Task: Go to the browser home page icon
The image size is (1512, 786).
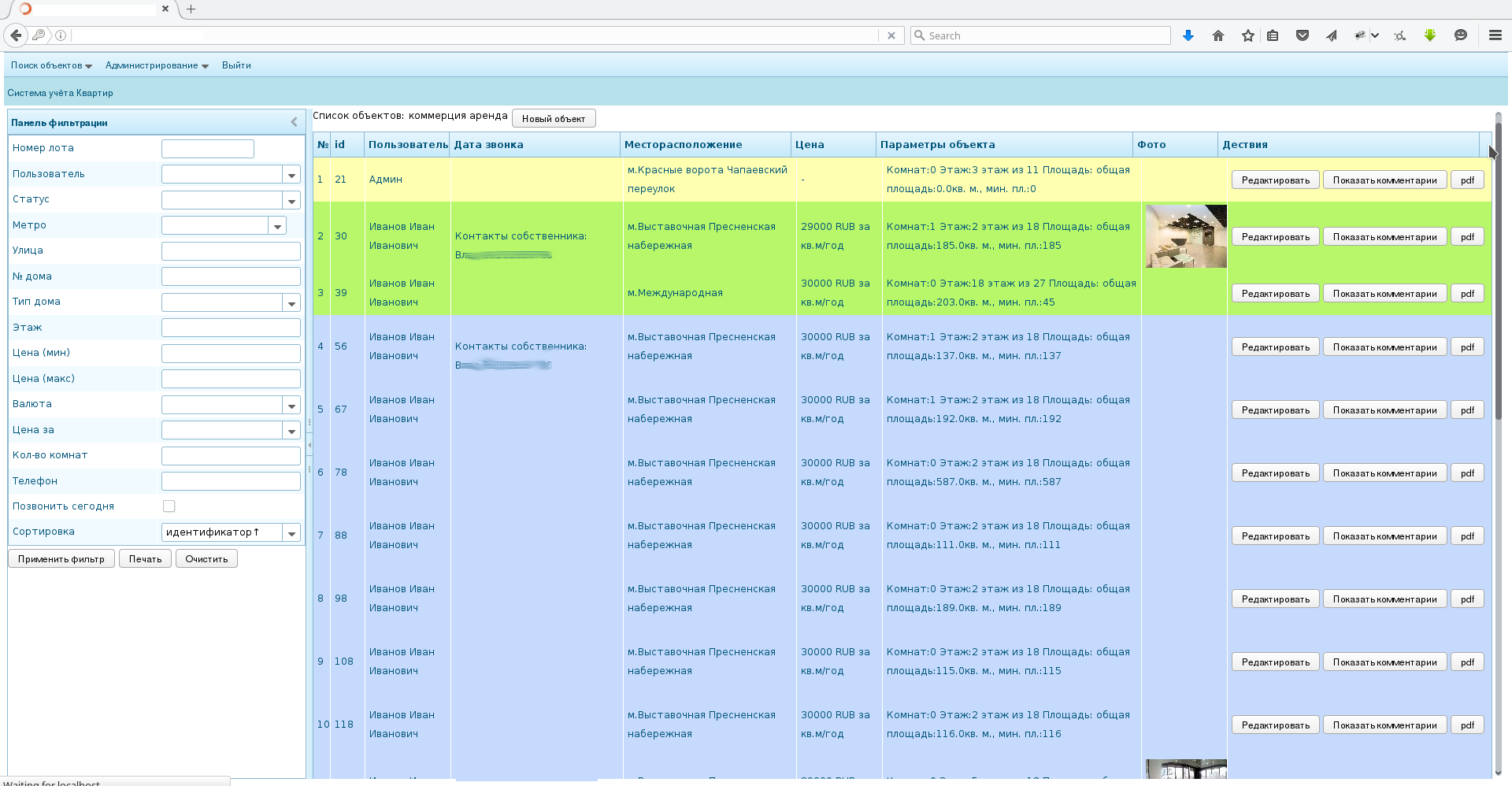Action: point(1218,35)
